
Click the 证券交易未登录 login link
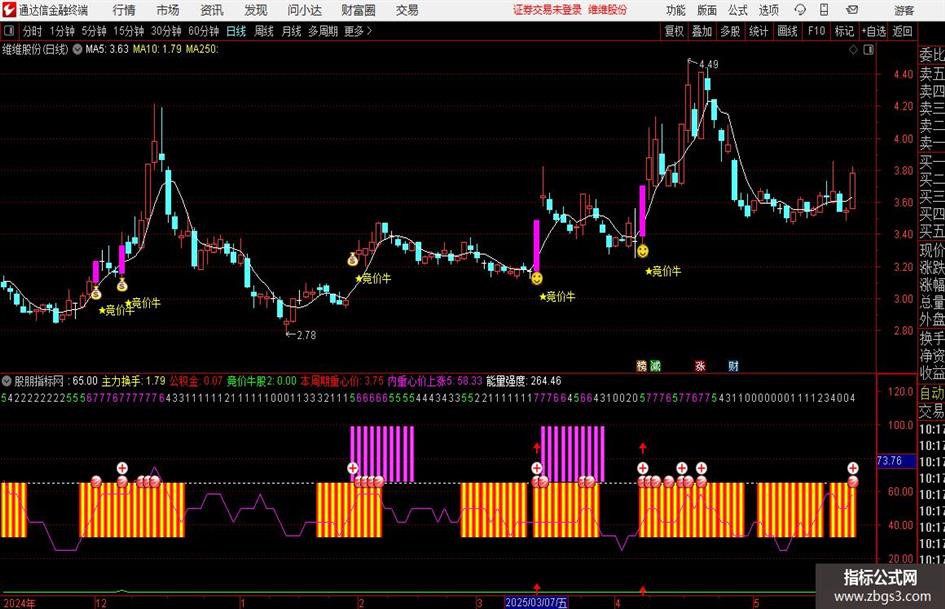point(547,10)
